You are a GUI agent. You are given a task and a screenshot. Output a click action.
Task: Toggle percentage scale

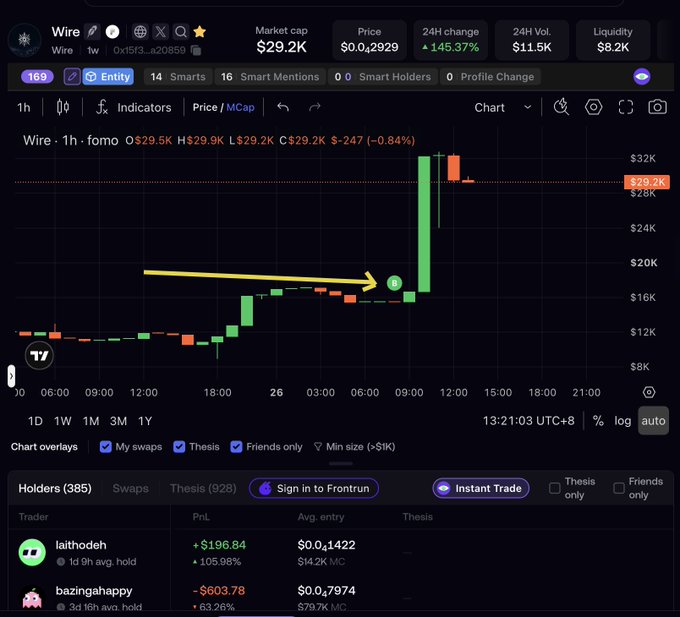[598, 421]
